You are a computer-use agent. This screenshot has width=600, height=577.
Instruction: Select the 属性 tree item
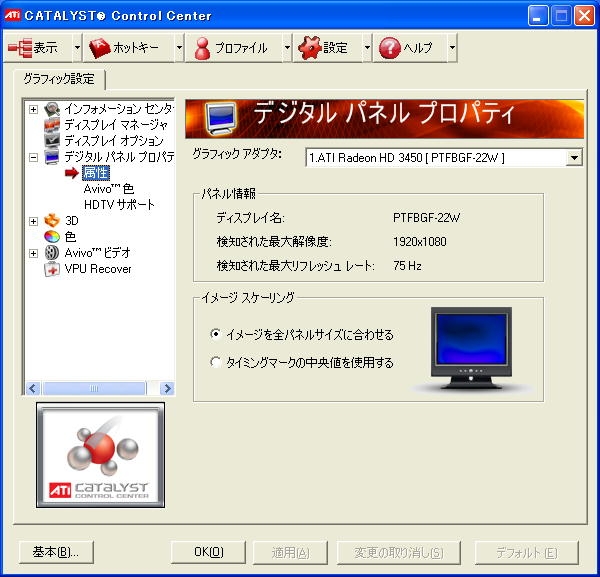click(x=96, y=173)
